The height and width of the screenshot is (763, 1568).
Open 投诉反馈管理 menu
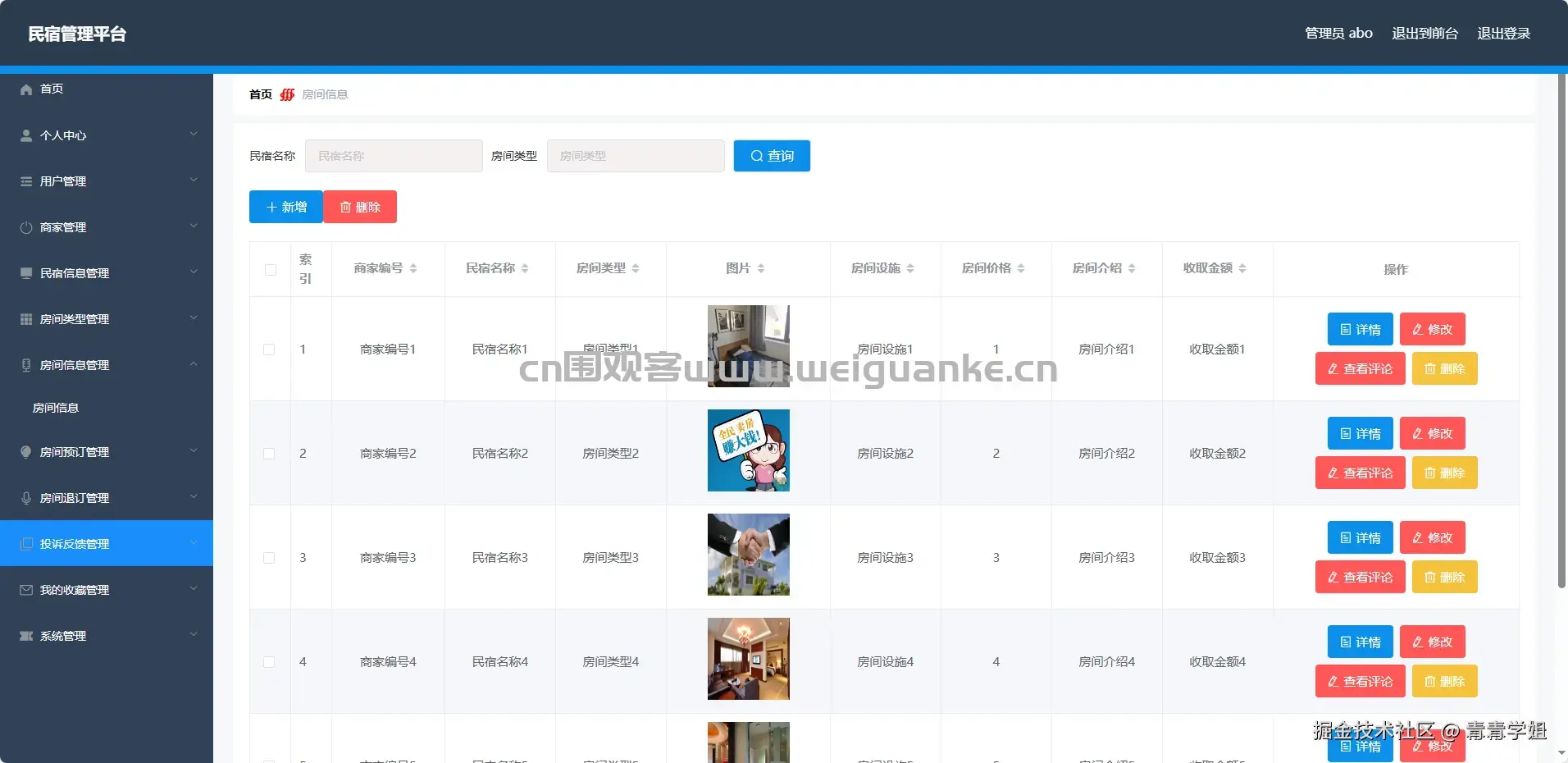point(107,543)
